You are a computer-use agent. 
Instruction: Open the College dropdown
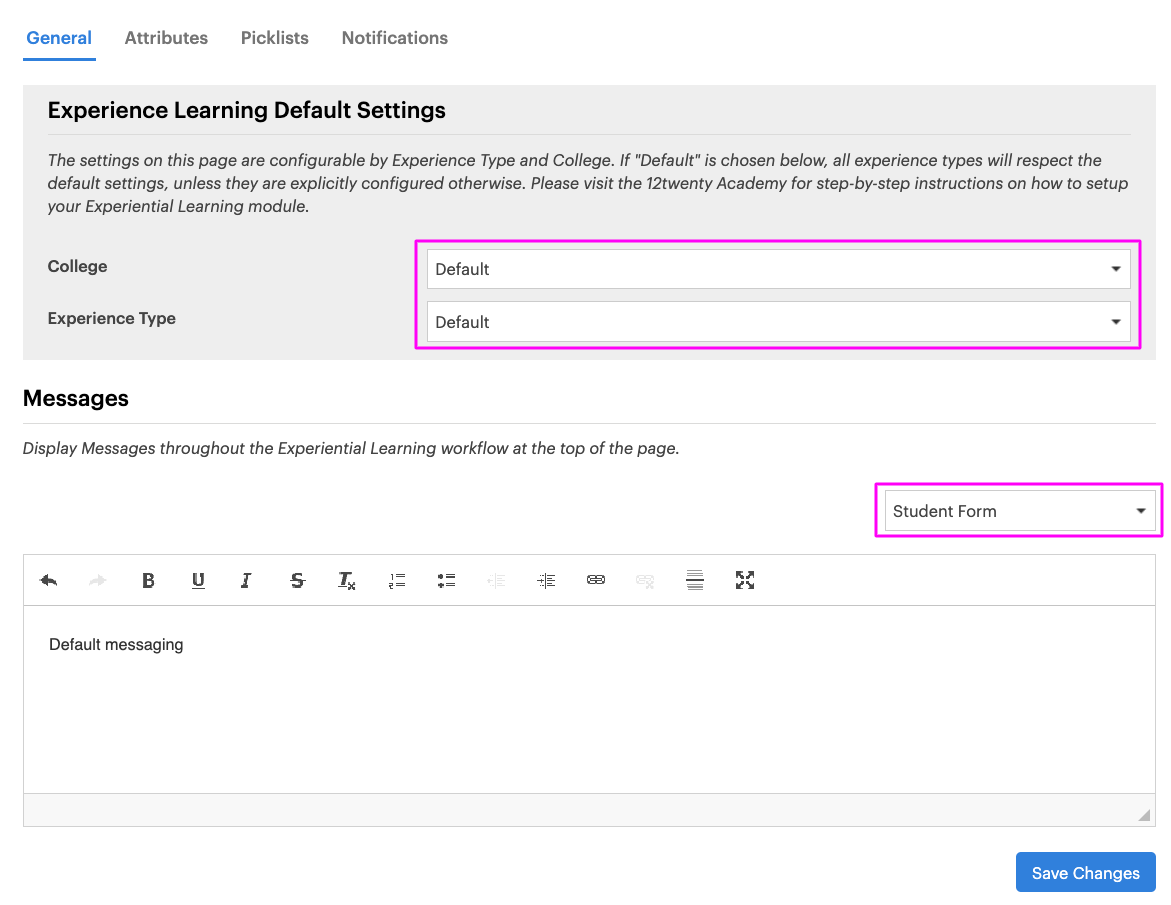(778, 269)
